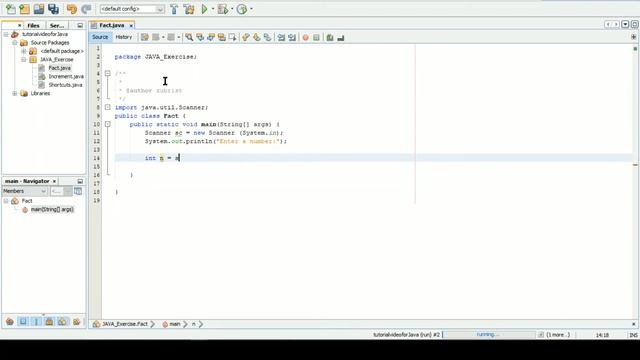Go to next bookmark icon
640x360 pixels.
click(257, 38)
